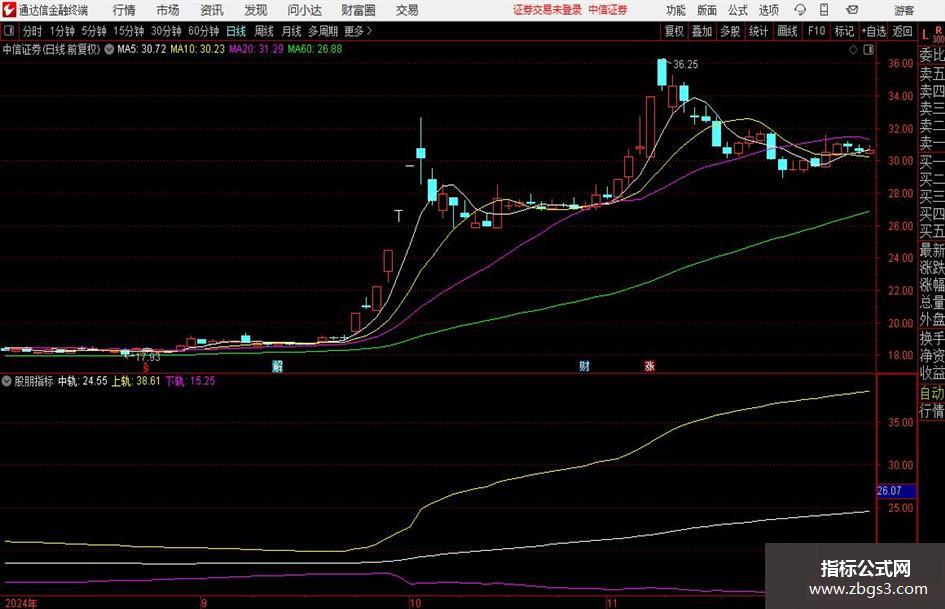This screenshot has width=945, height=609.
Task: Click the 游客 guest account label
Action: (x=903, y=10)
